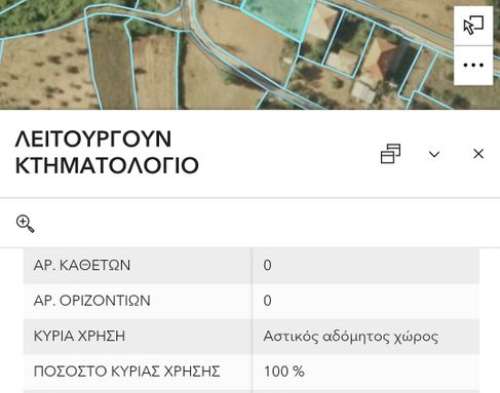This screenshot has height=393, width=500.
Task: Zoom to the selected parcel using magnifier icon
Action: [x=25, y=224]
